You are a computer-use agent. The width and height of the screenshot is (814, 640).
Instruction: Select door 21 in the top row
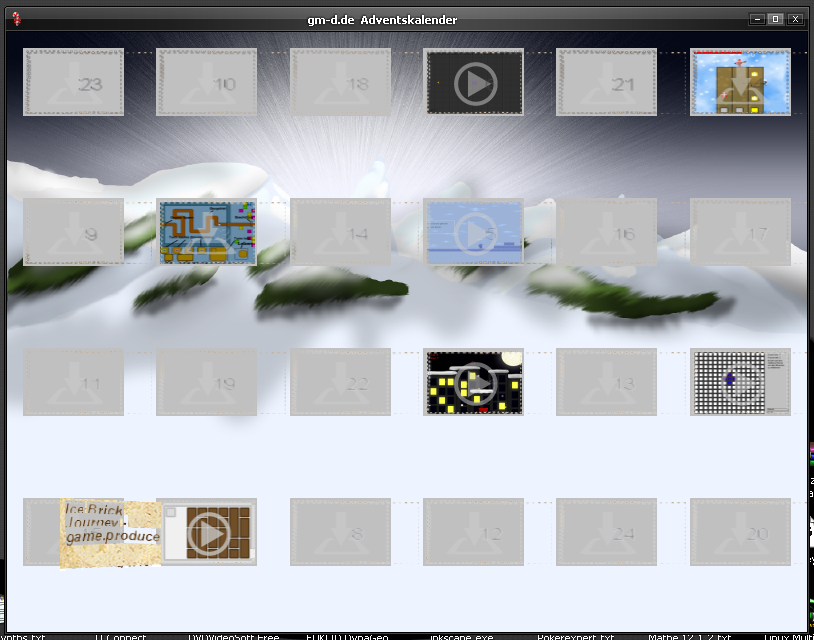(606, 83)
